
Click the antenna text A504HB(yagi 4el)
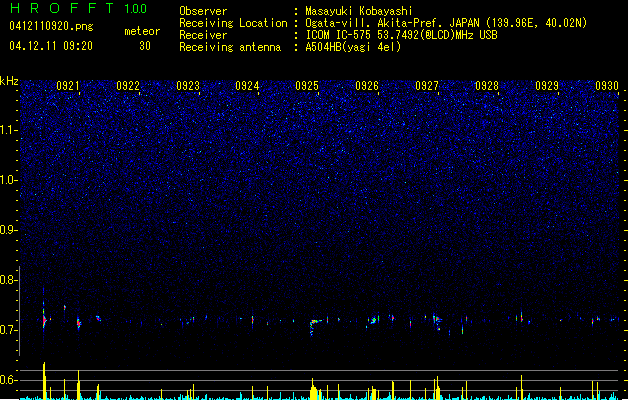[353, 47]
